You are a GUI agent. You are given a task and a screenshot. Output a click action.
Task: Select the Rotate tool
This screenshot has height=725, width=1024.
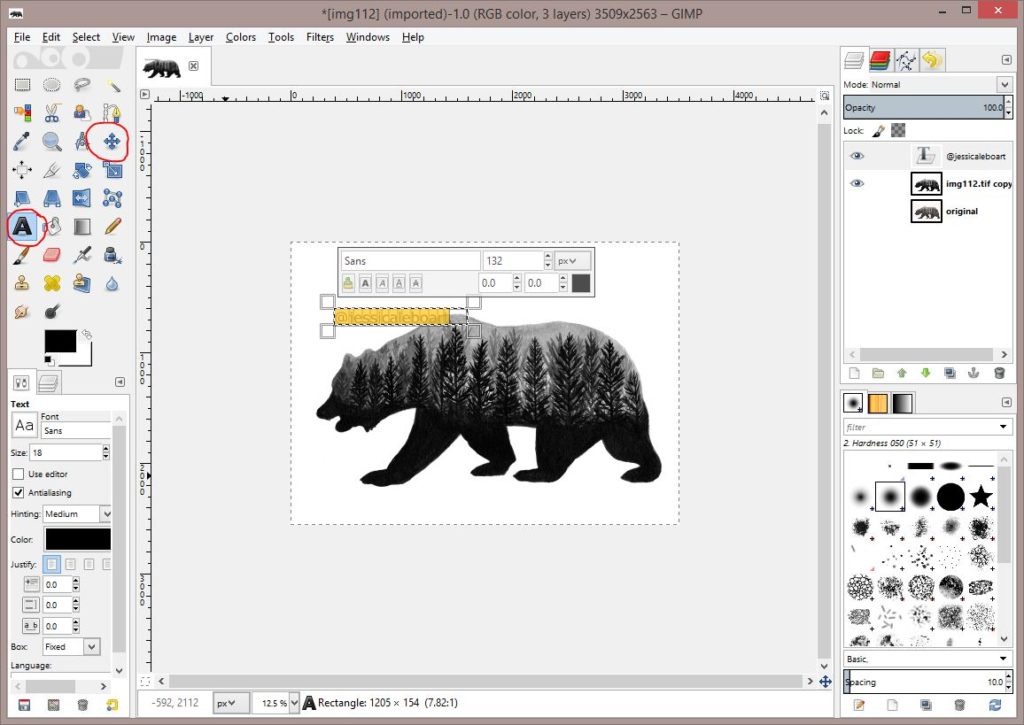pyautogui.click(x=82, y=170)
